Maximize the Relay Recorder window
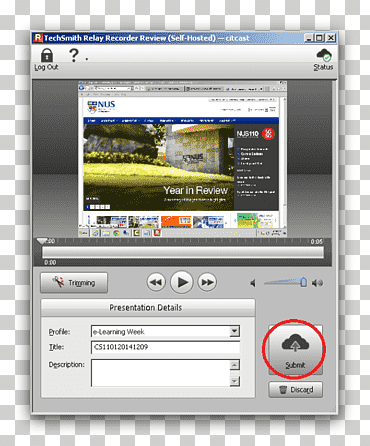 [319, 38]
